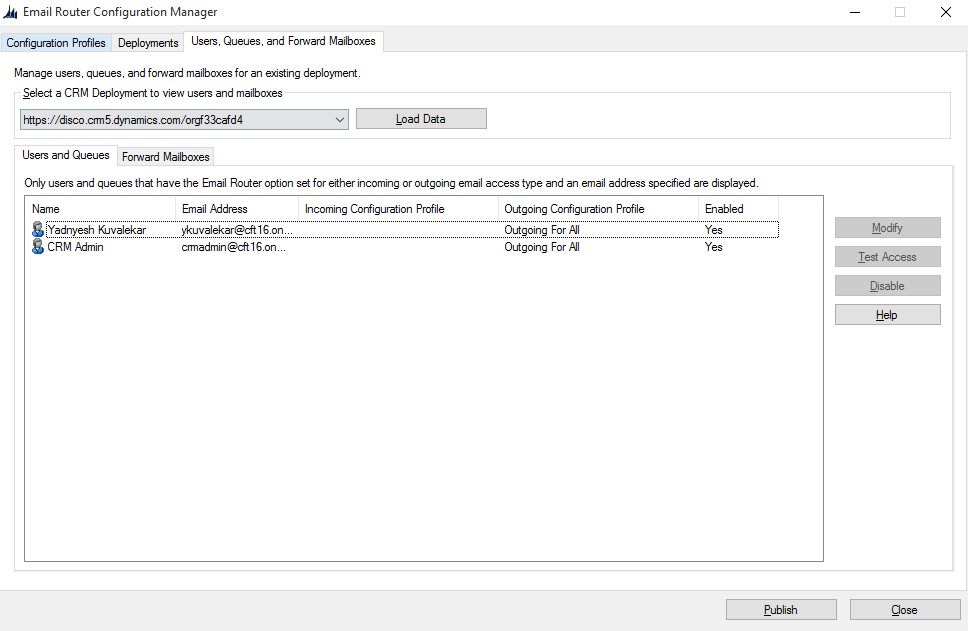Click the Outgoing Configuration Profile column header
The height and width of the screenshot is (631, 968).
click(598, 209)
